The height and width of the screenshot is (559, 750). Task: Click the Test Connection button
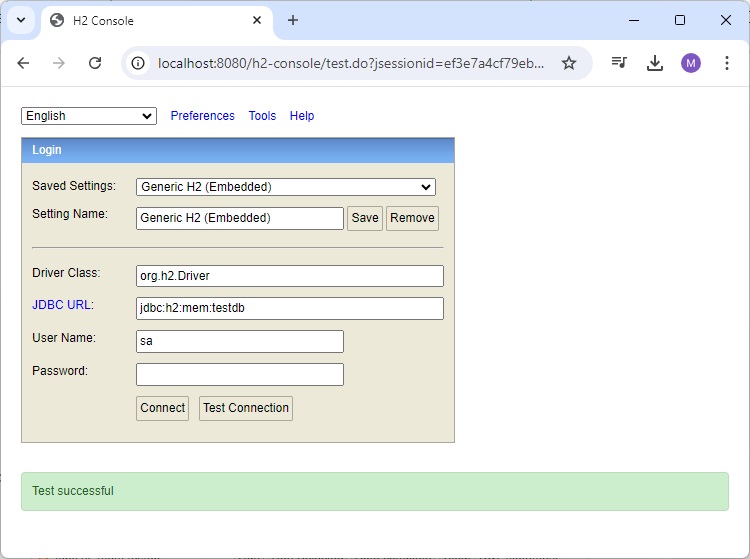click(246, 408)
